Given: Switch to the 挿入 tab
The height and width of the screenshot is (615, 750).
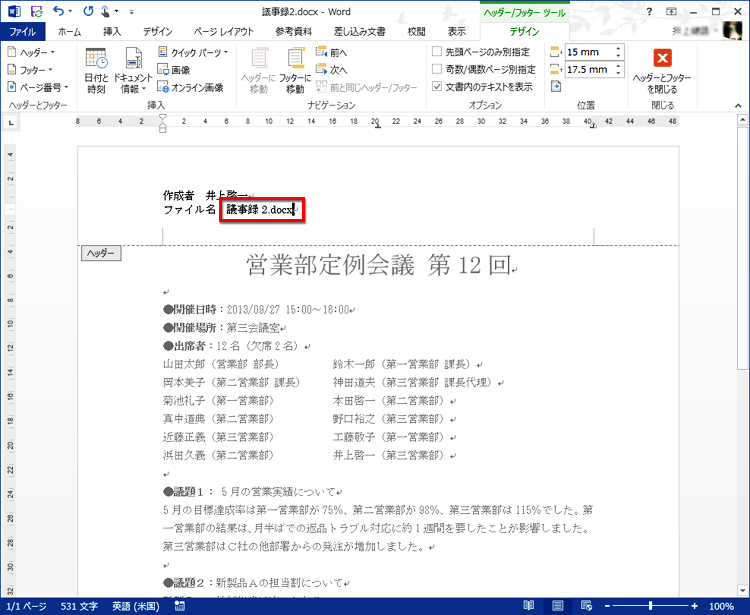Looking at the screenshot, I should (112, 32).
